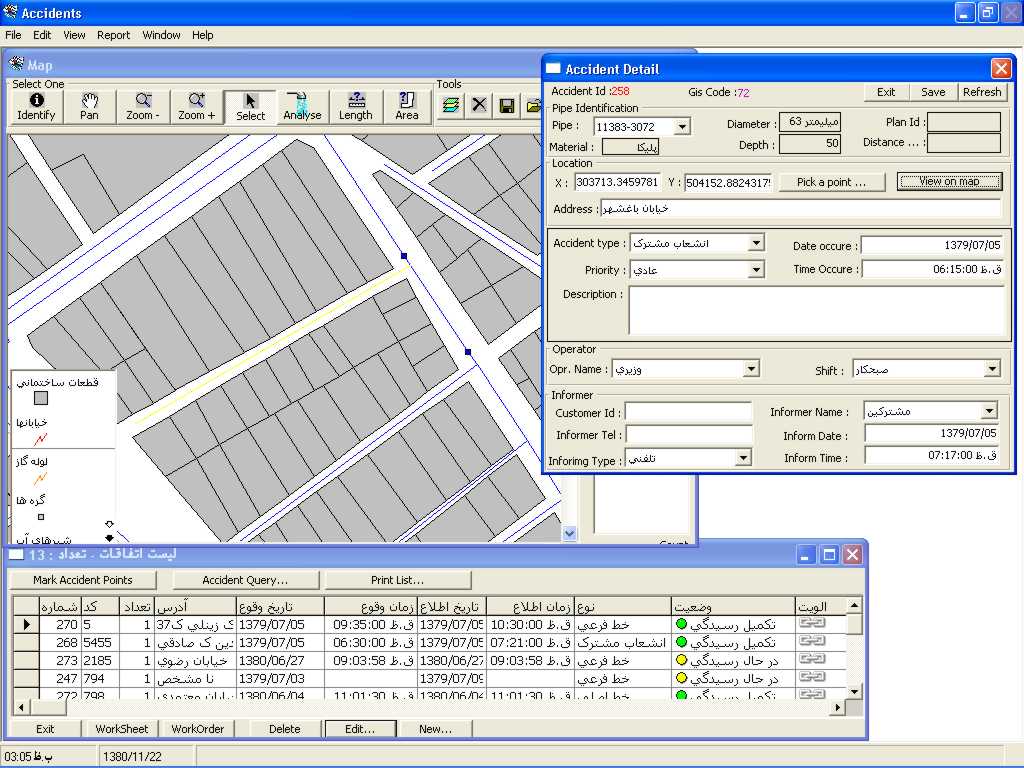The width and height of the screenshot is (1024, 768).
Task: Activate the Pan hand tool
Action: (89, 106)
